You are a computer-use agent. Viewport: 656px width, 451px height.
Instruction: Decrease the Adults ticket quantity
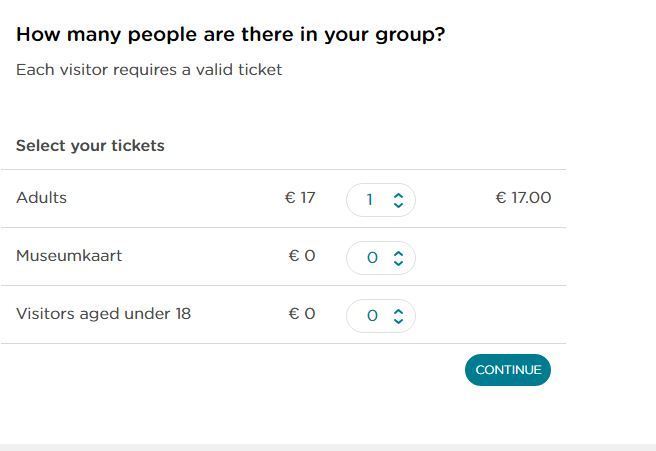tap(398, 205)
